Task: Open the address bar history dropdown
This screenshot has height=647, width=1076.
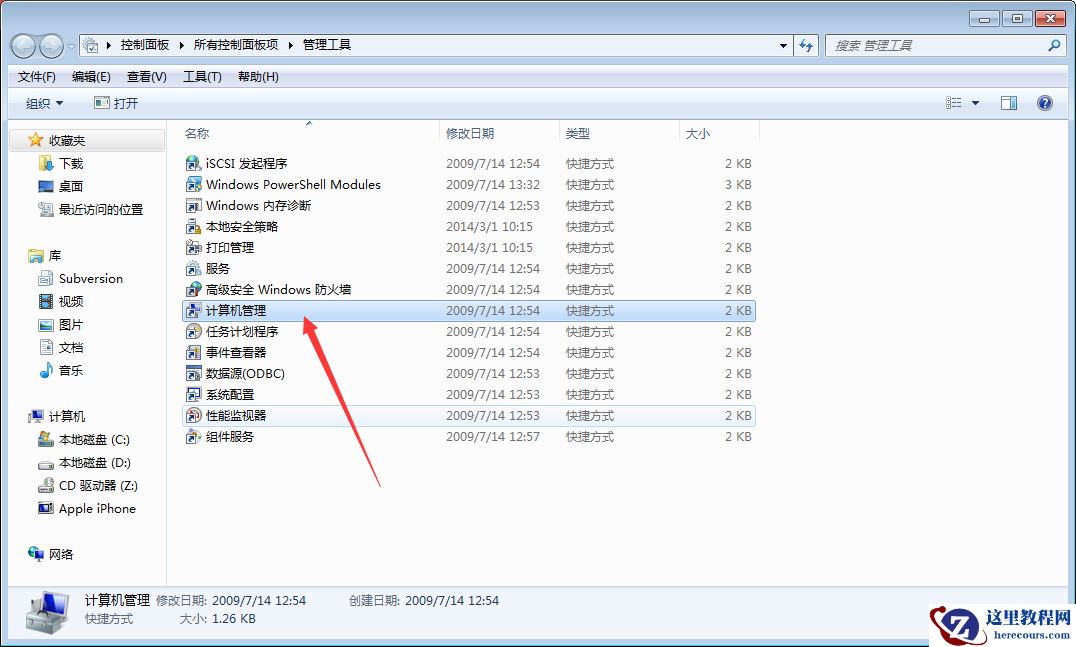Action: (x=784, y=44)
